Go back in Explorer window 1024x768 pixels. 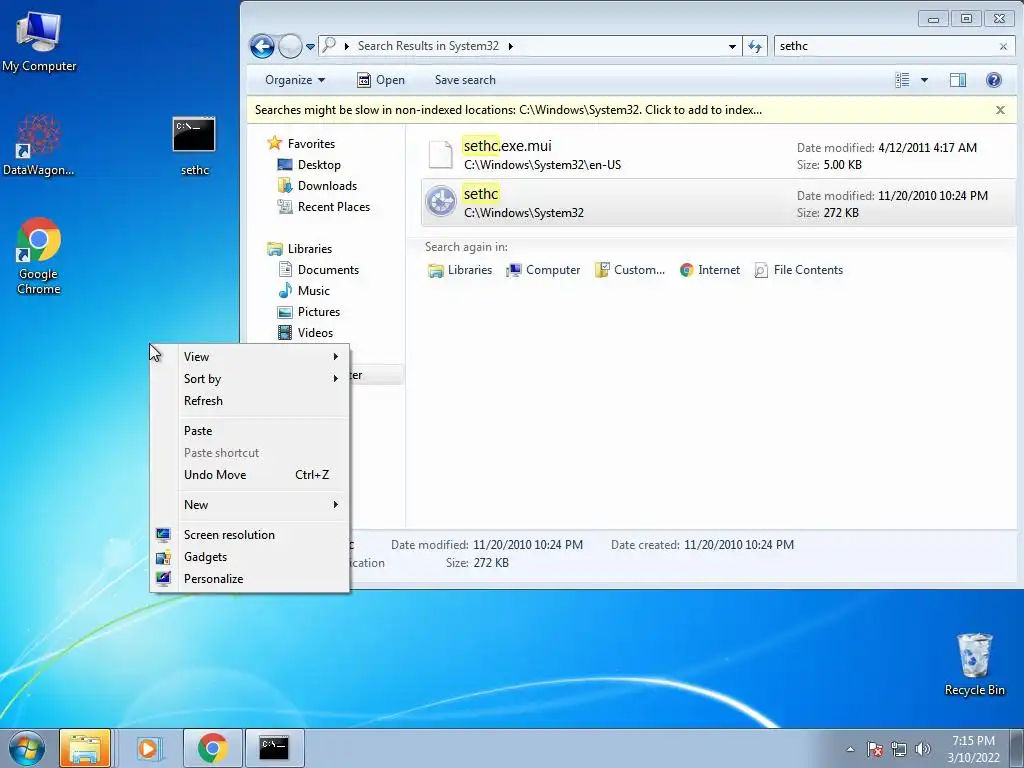262,46
